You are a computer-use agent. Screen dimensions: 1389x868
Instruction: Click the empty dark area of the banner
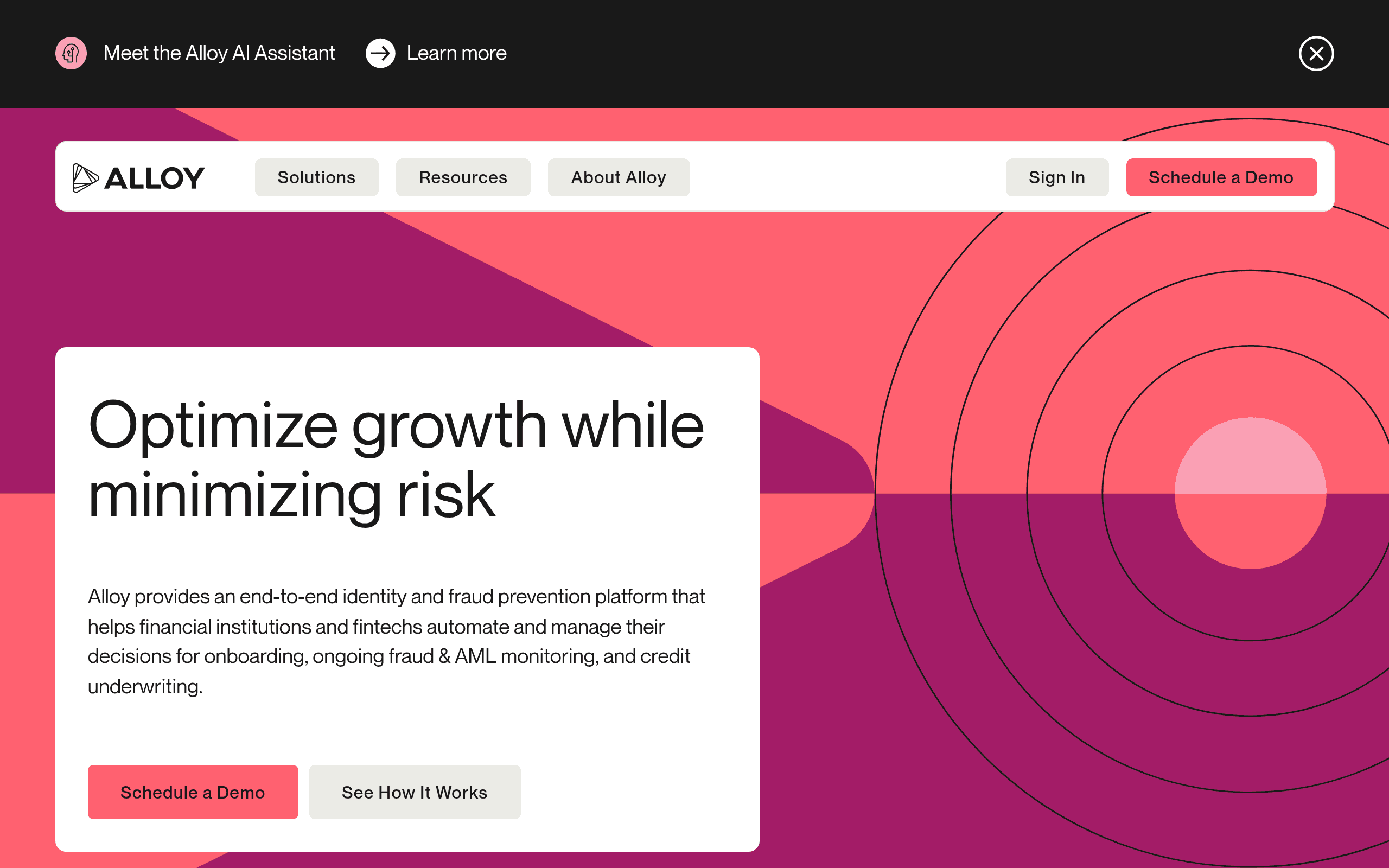(x=901, y=53)
